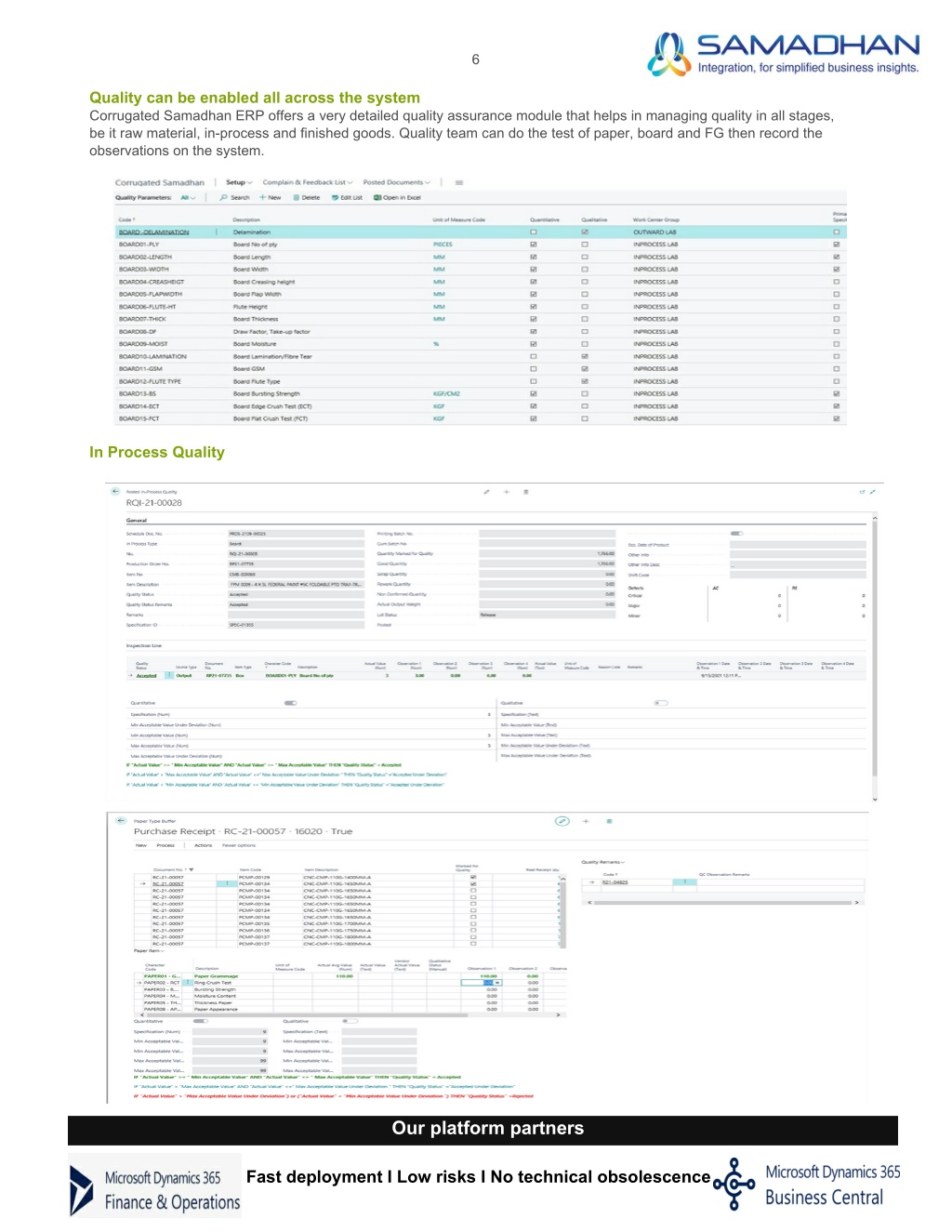Viewport: 952px width, 1232px height.
Task: Click the Edit List icon
Action: [335, 197]
